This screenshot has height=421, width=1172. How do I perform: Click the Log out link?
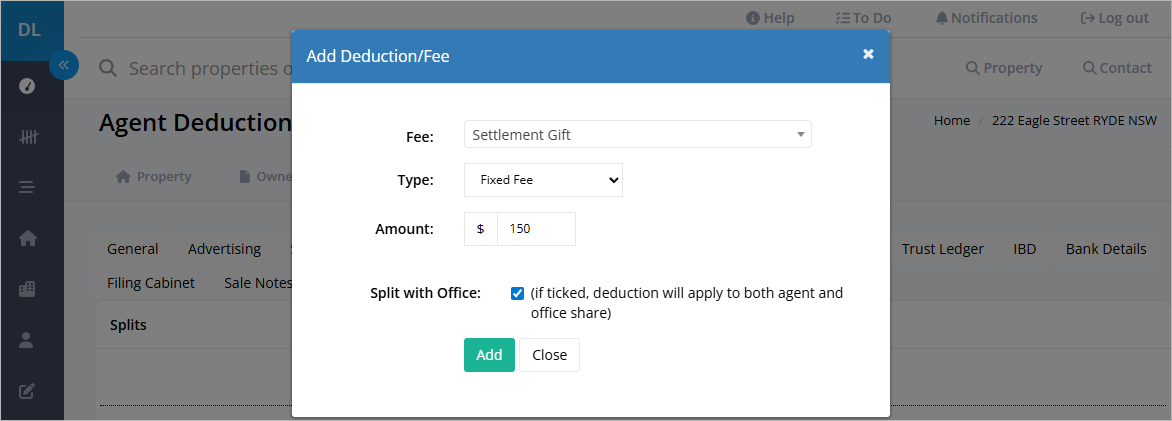(x=1114, y=18)
